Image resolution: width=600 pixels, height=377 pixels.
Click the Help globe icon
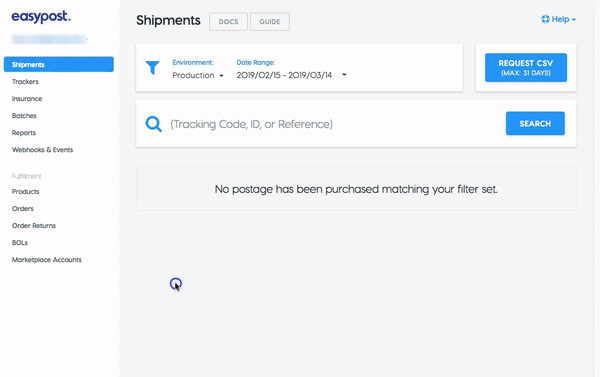pyautogui.click(x=545, y=19)
